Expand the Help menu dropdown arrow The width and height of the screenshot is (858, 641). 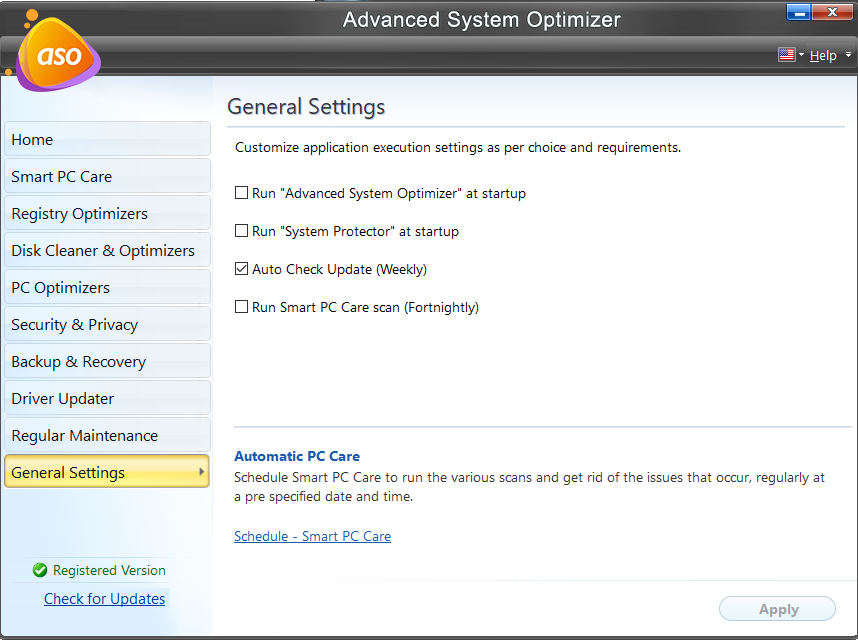tap(849, 55)
